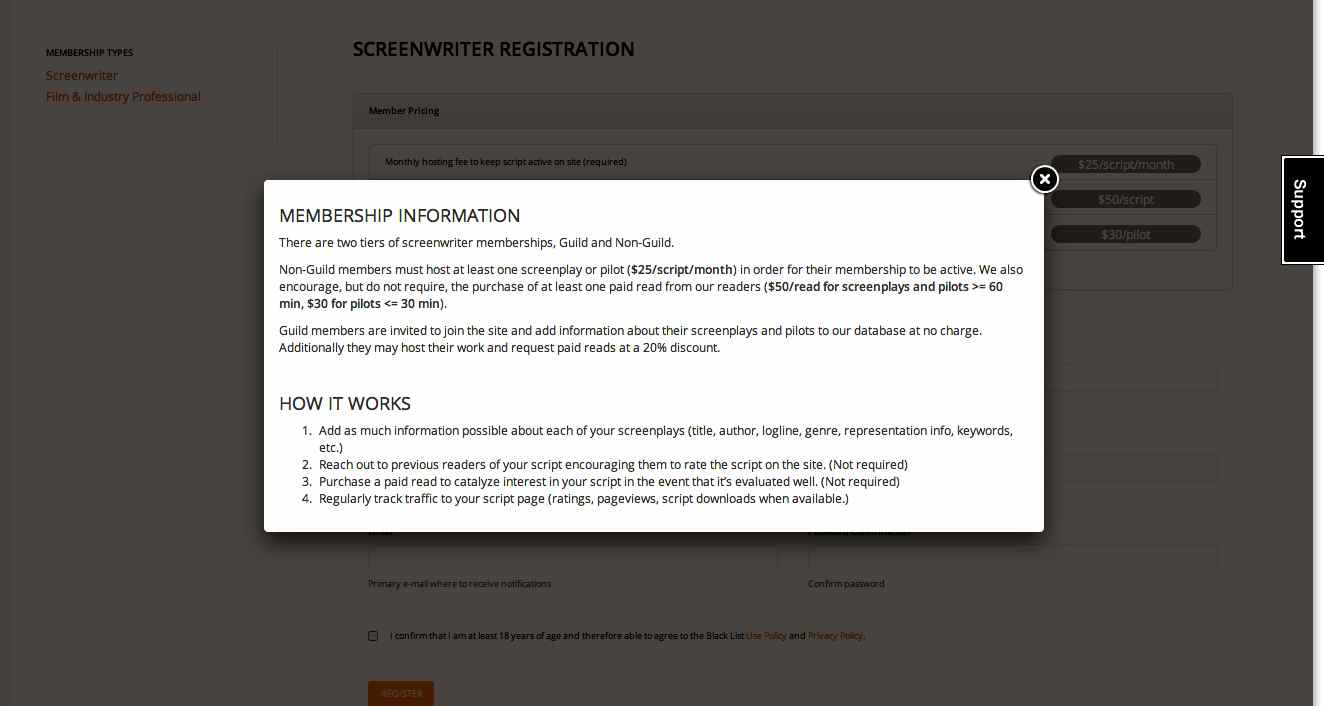Open the Support side tab

[x=1302, y=210]
